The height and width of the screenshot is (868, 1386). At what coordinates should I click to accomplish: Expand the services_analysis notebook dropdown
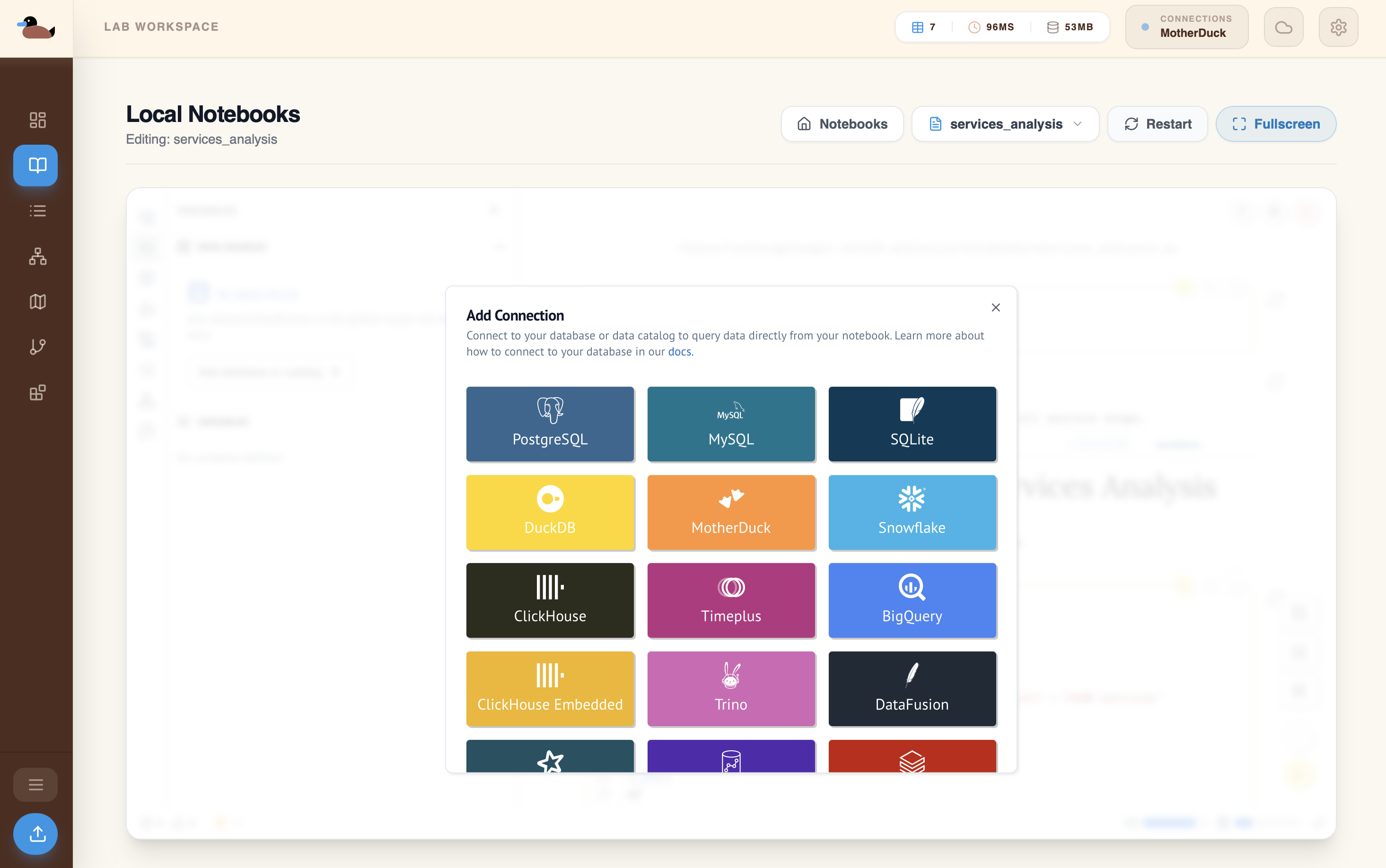tap(1005, 124)
